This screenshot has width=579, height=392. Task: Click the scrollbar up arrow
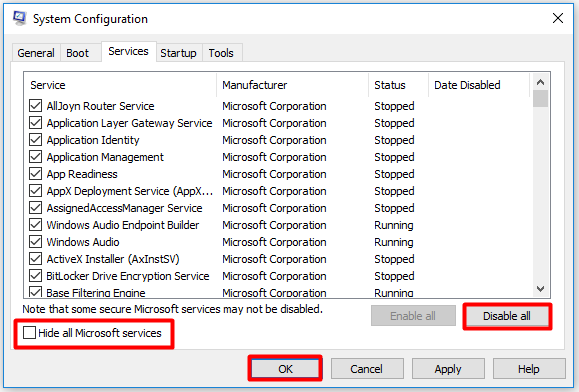(x=541, y=82)
